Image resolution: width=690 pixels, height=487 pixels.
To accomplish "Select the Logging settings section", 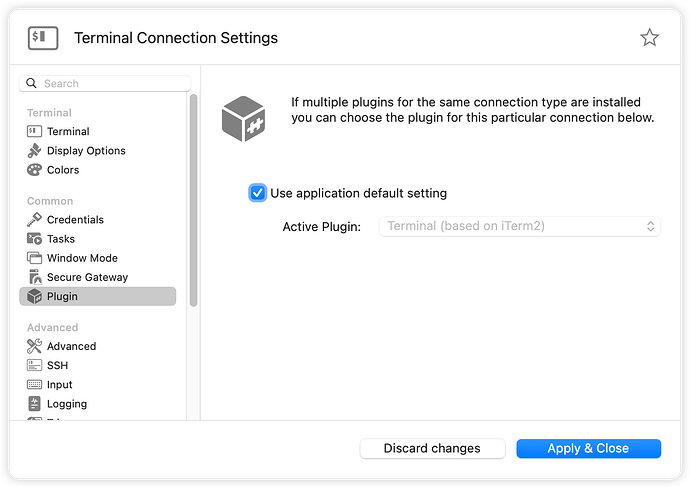I will (x=67, y=404).
